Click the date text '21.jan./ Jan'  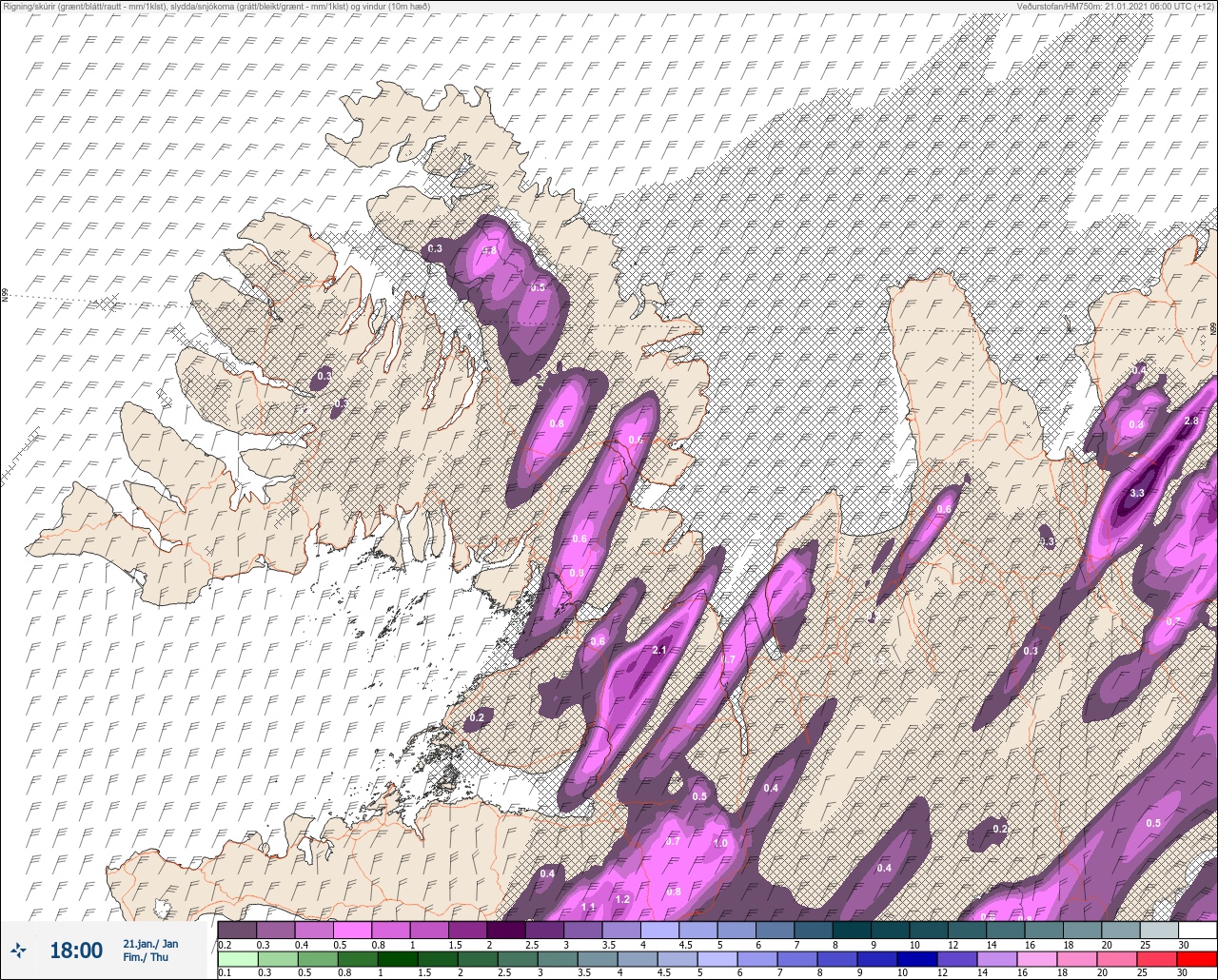point(150,943)
